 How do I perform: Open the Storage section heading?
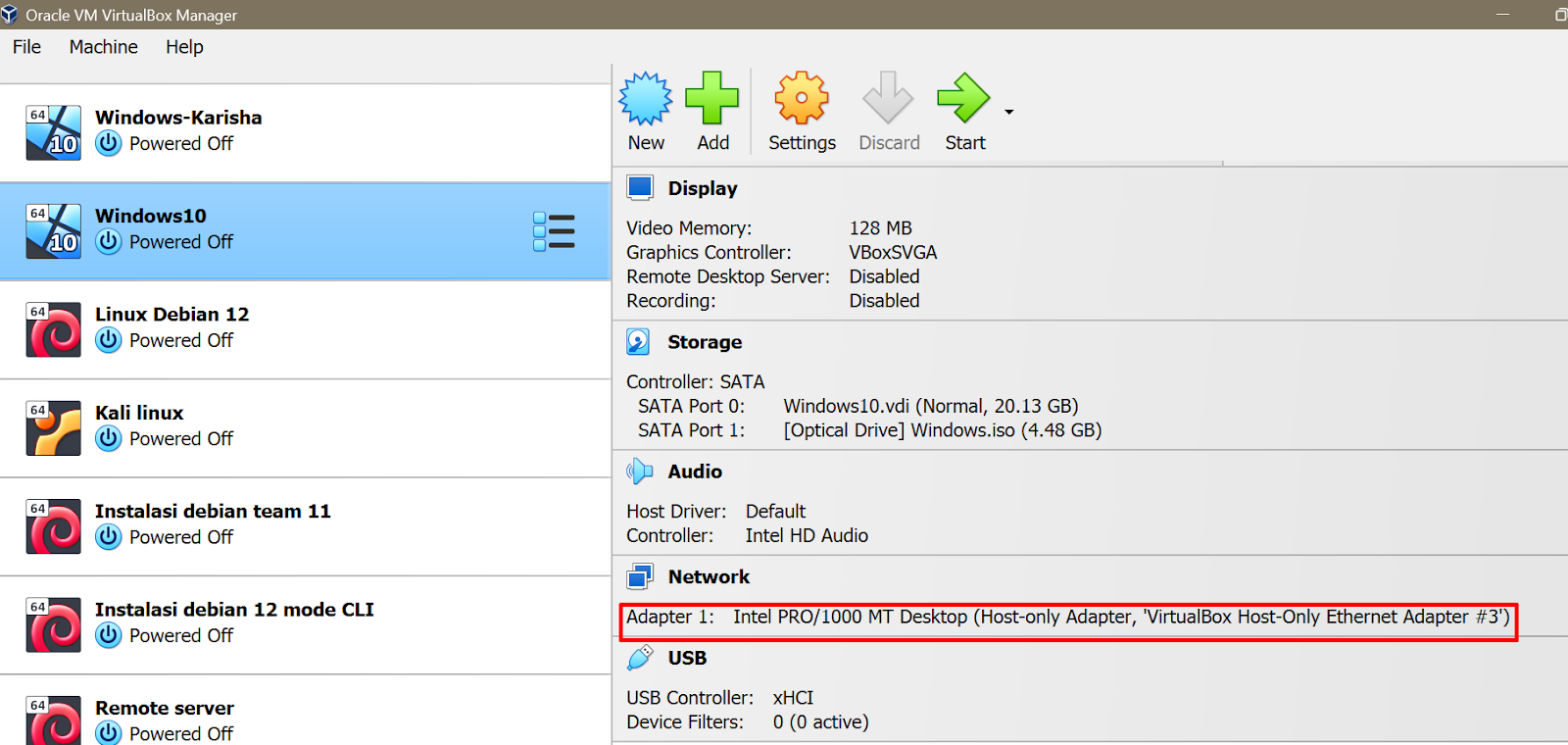[705, 342]
